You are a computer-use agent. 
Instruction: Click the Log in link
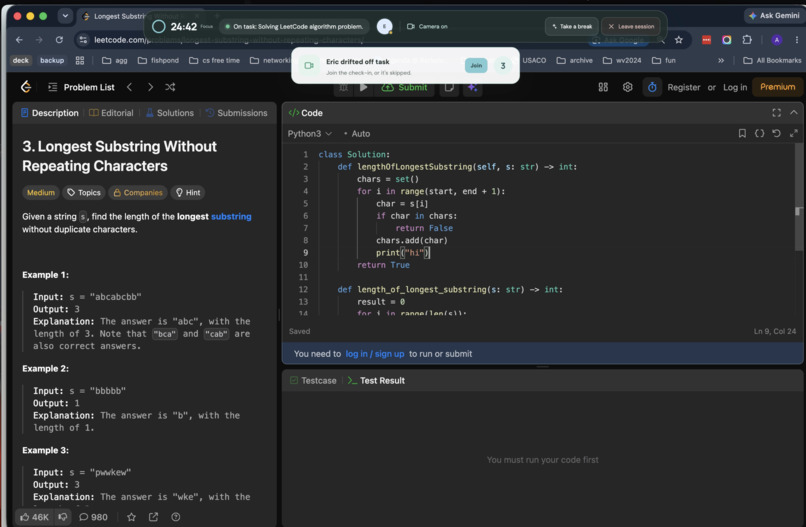coord(735,87)
